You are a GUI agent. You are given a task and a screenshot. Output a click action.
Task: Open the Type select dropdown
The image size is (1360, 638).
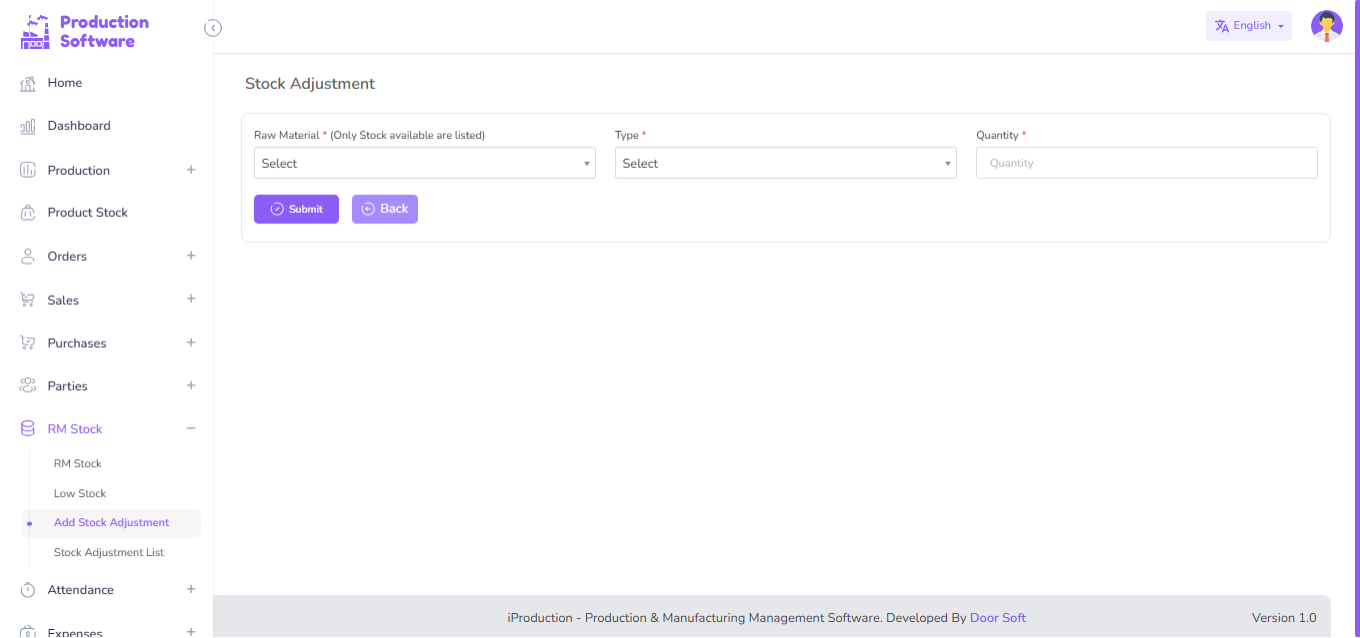(785, 163)
